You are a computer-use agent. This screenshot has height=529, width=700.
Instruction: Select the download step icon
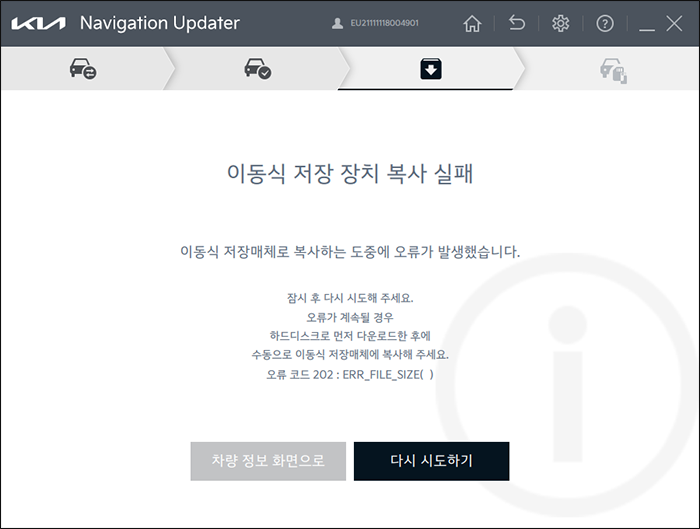[x=431, y=69]
